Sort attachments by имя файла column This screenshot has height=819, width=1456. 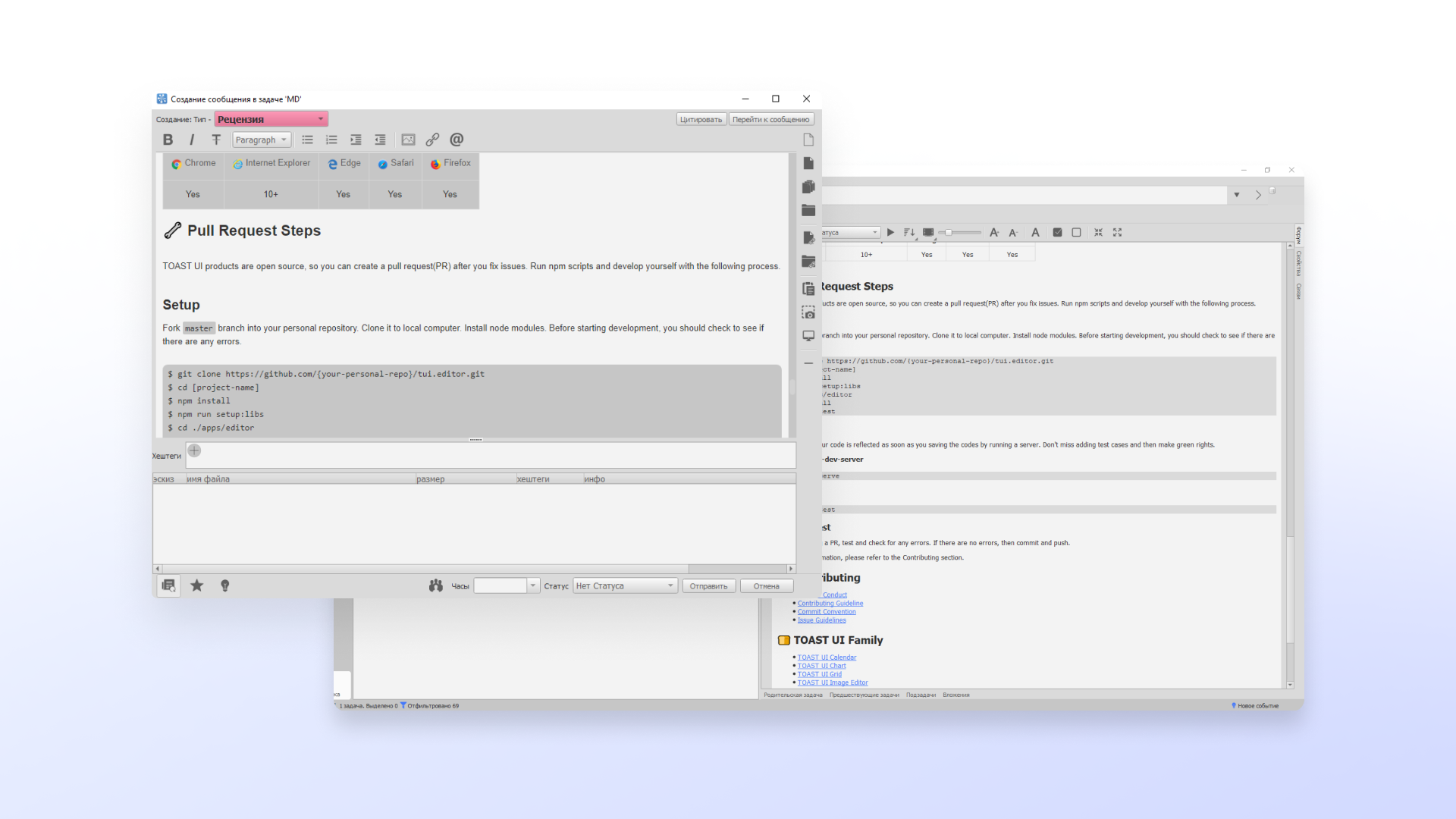tap(300, 479)
